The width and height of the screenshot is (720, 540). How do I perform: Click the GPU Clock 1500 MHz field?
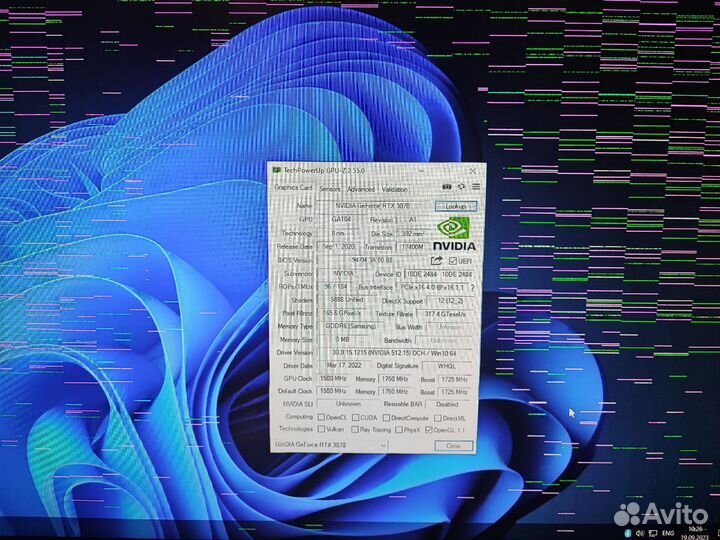click(333, 379)
